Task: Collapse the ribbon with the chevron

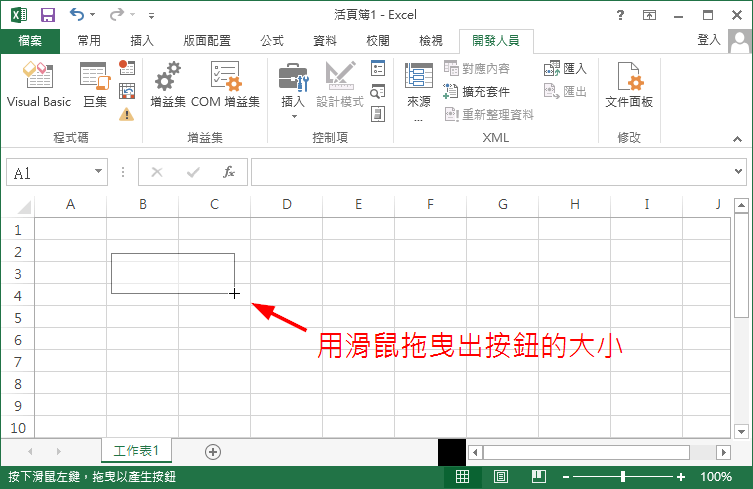Action: point(737,139)
